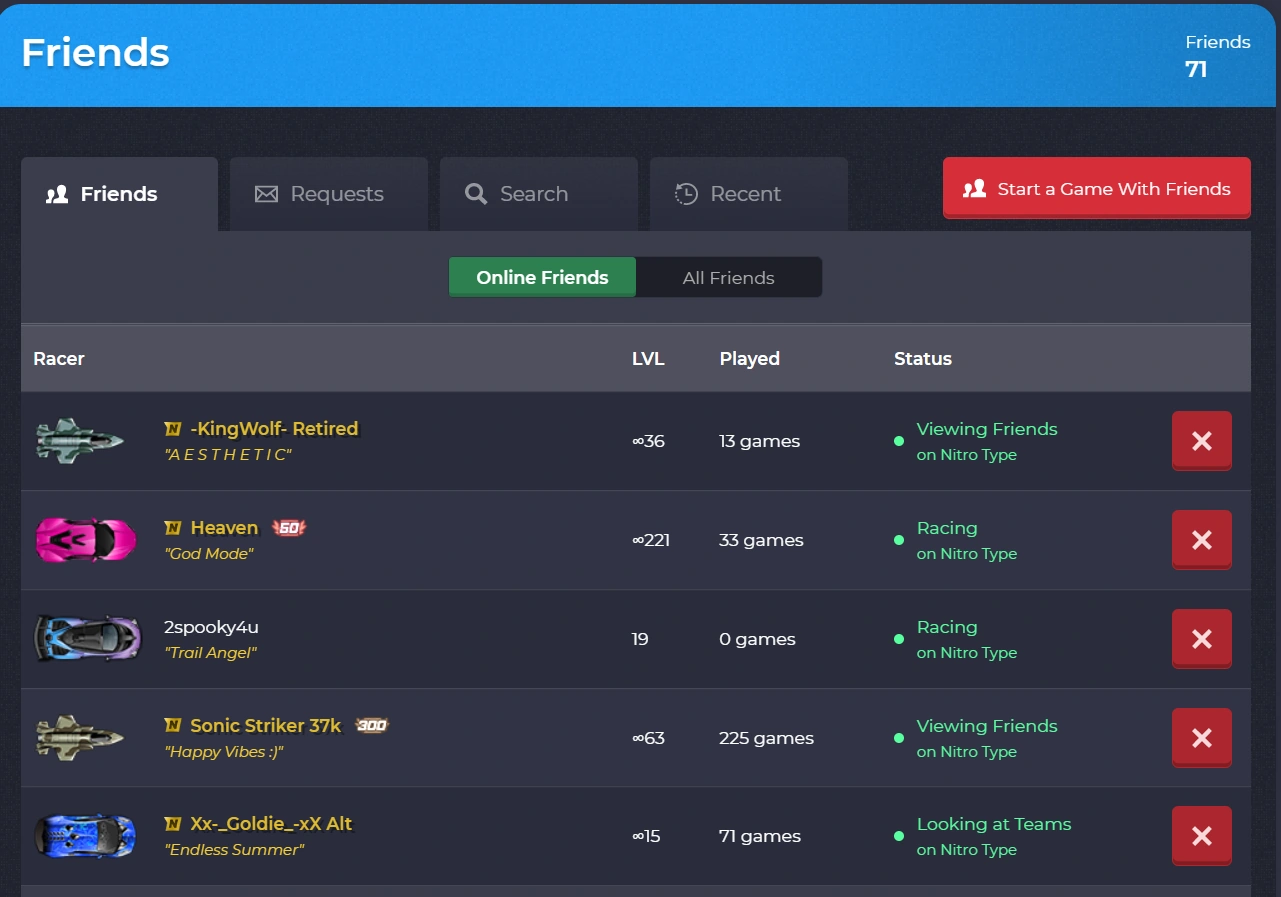Remove Xx-_Goldie_-xX Alt with red X
The width and height of the screenshot is (1281, 897).
click(x=1201, y=836)
